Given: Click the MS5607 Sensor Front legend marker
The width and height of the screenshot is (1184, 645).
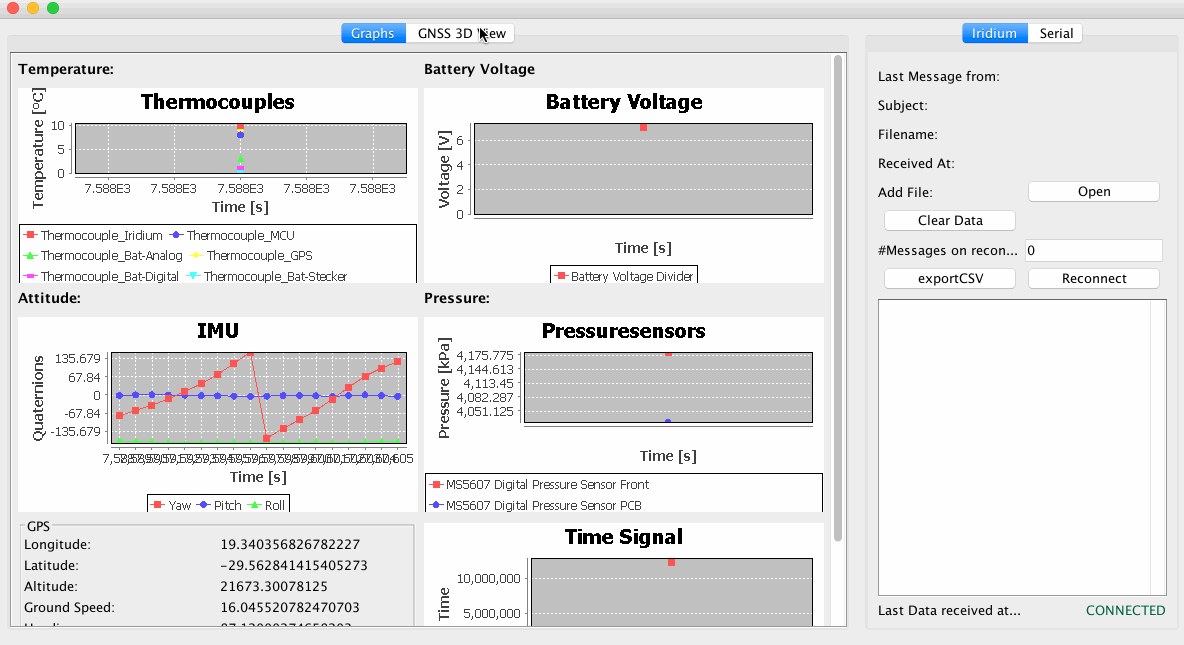Looking at the screenshot, I should coord(436,484).
